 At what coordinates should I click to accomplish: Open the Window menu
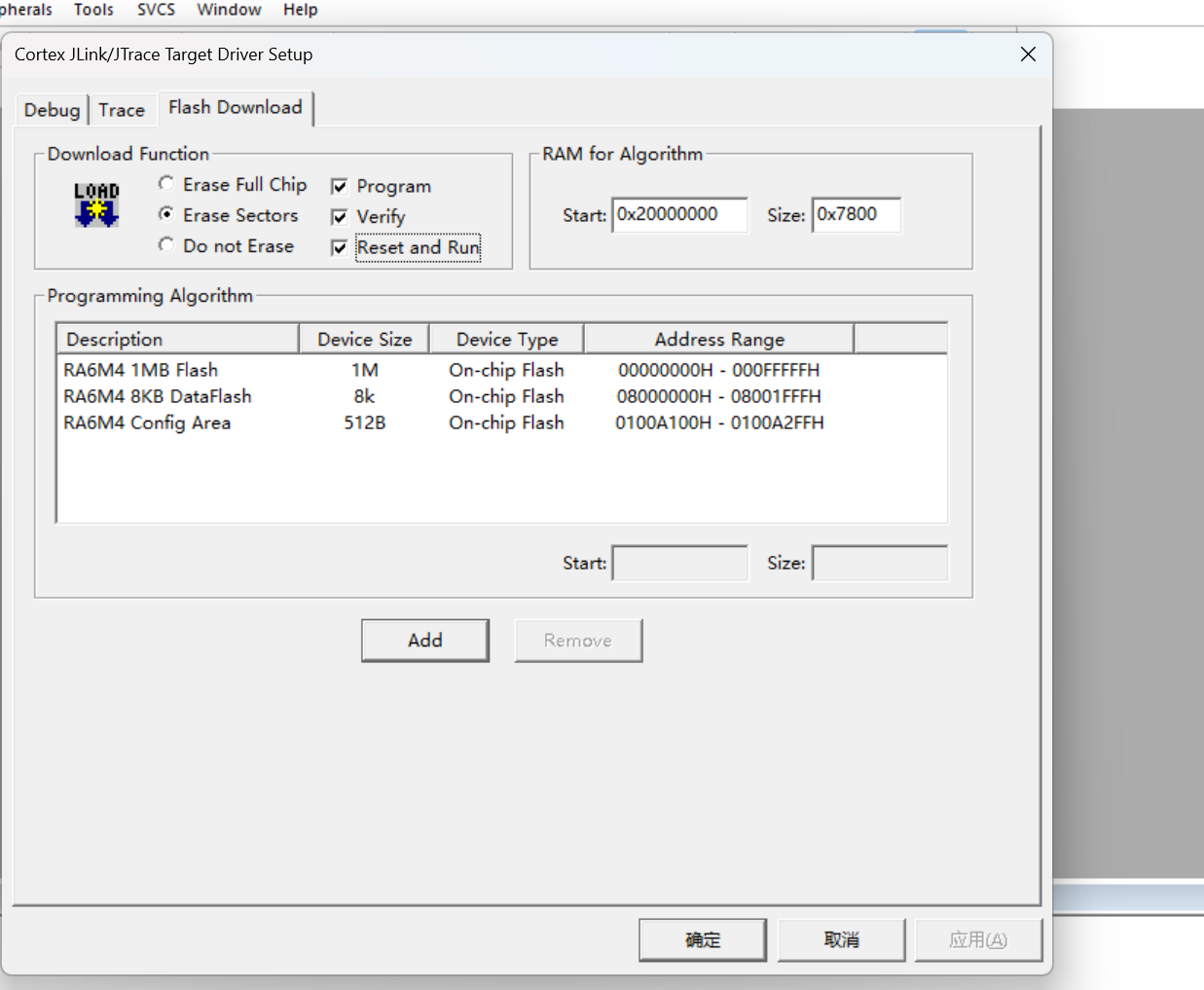click(x=229, y=10)
